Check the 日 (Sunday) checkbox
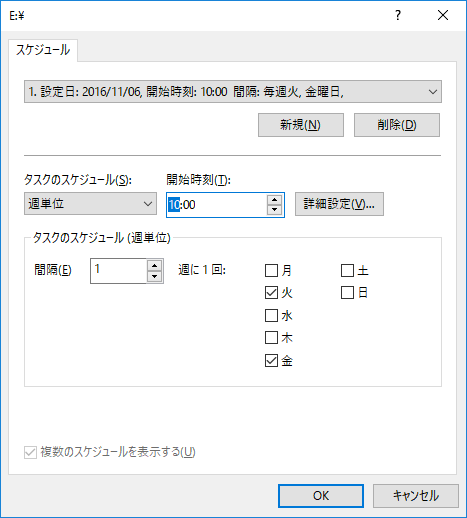Screen dimensions: 467x518 pos(347,293)
